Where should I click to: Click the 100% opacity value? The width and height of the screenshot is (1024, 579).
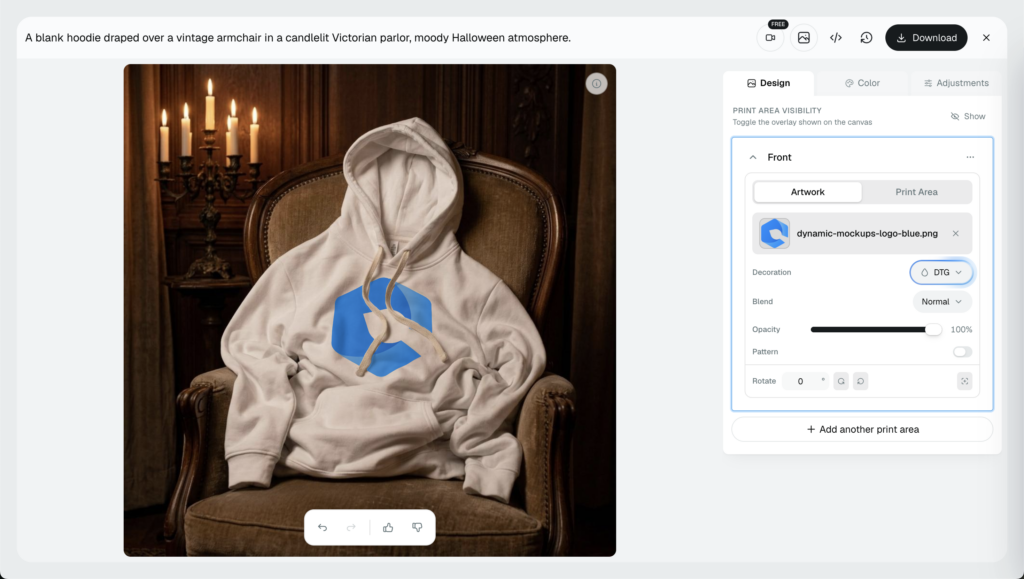tap(961, 330)
